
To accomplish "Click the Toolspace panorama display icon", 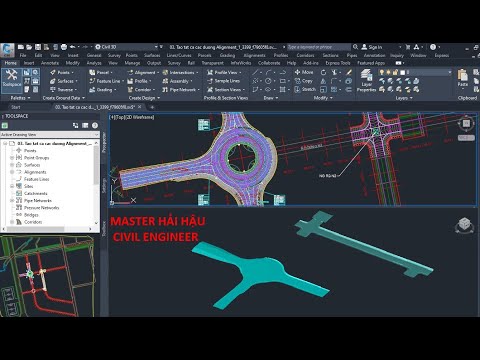I will tap(85, 125).
